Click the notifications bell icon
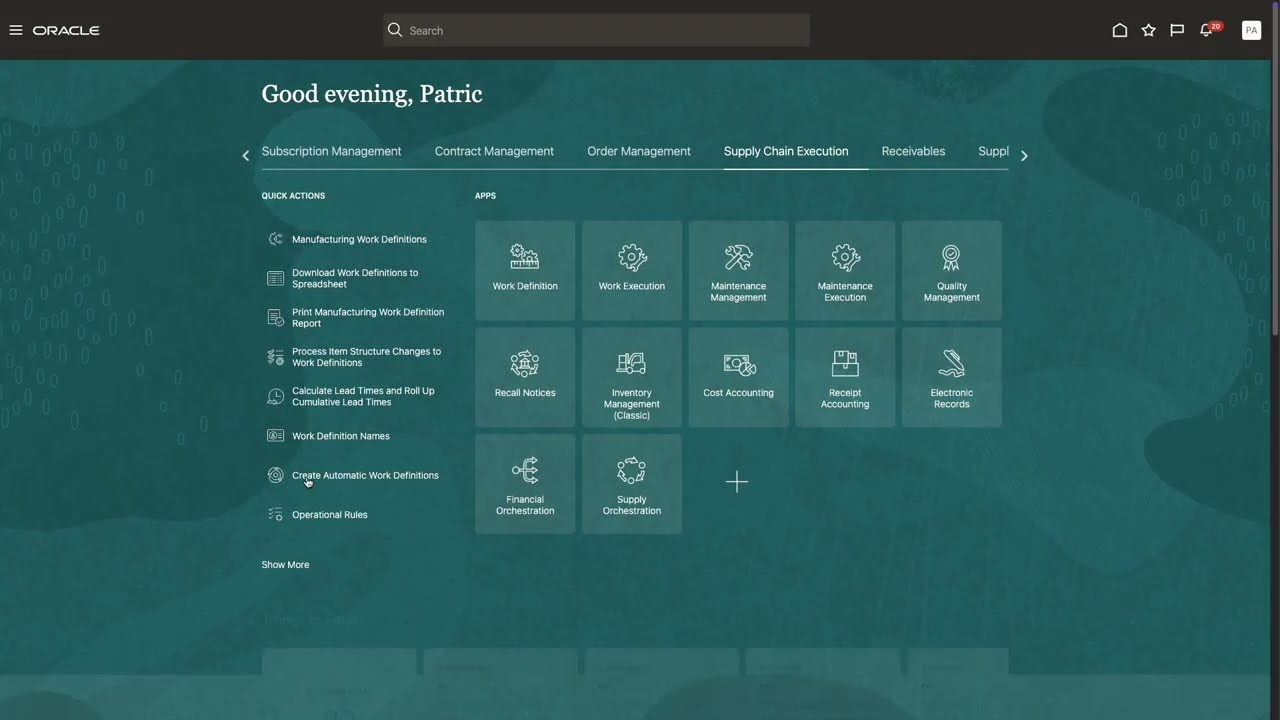 point(1206,30)
